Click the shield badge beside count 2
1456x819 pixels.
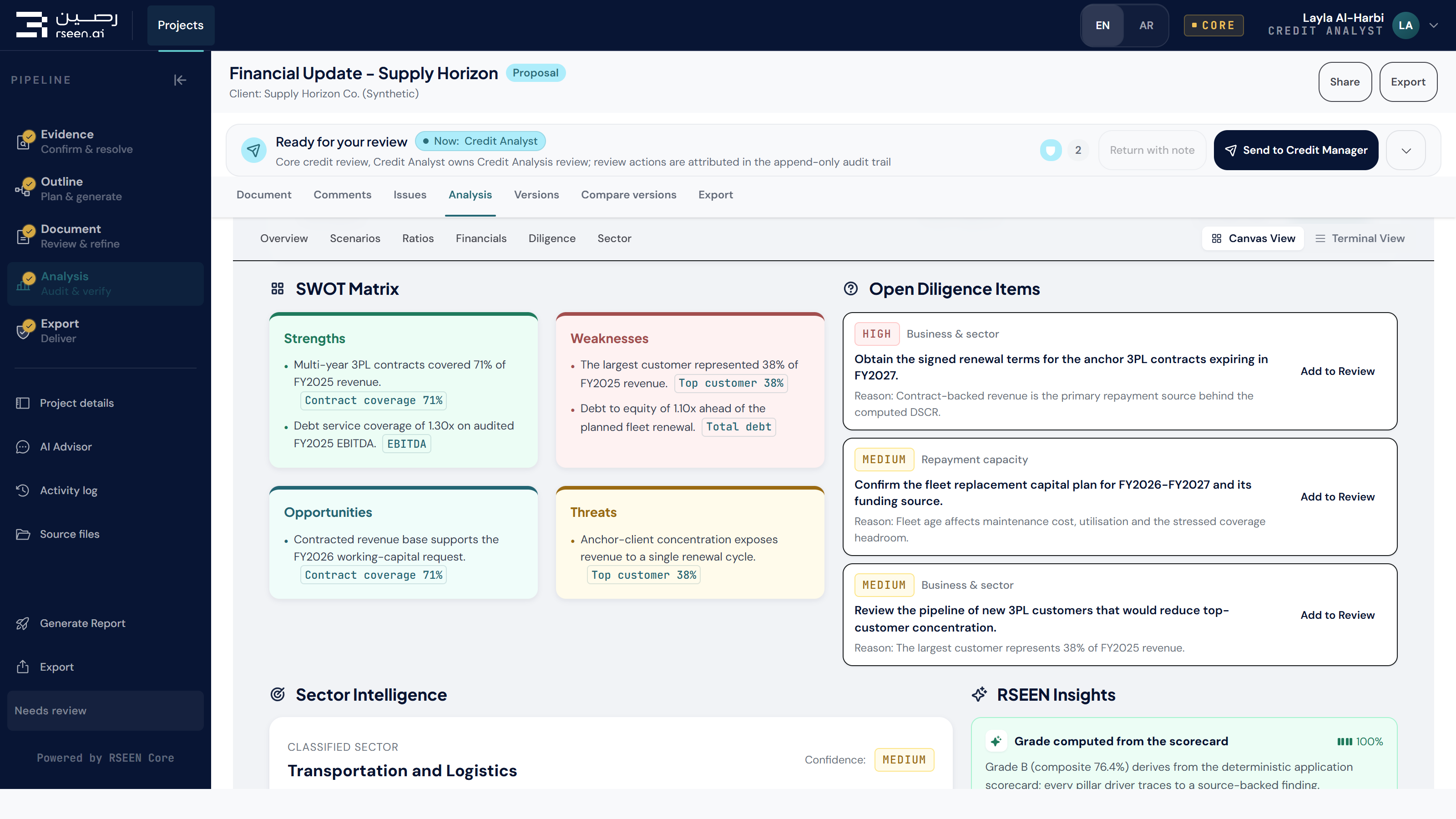(x=1051, y=150)
